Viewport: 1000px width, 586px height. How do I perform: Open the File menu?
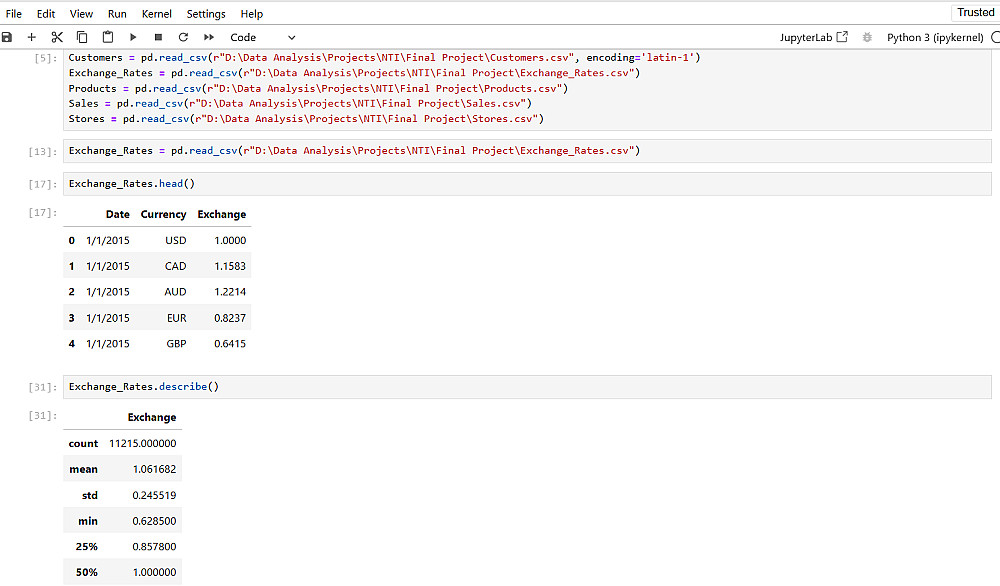(14, 14)
